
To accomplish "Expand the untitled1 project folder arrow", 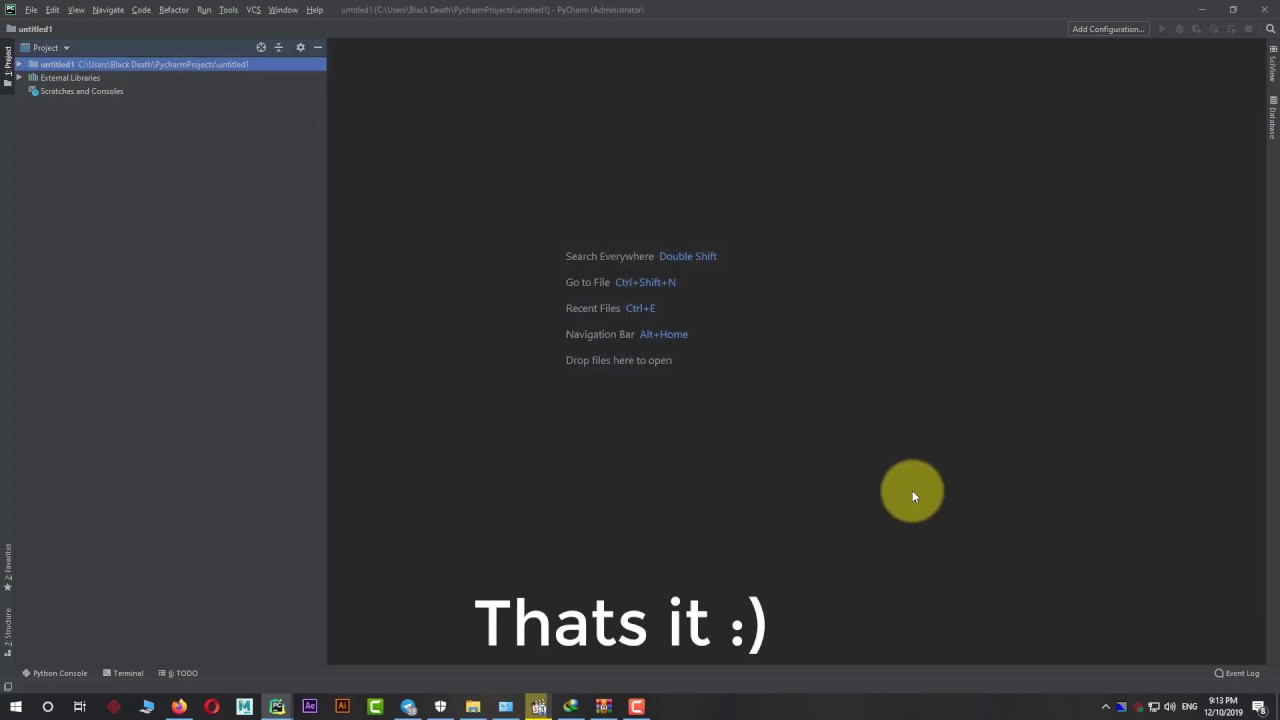I will pos(19,64).
